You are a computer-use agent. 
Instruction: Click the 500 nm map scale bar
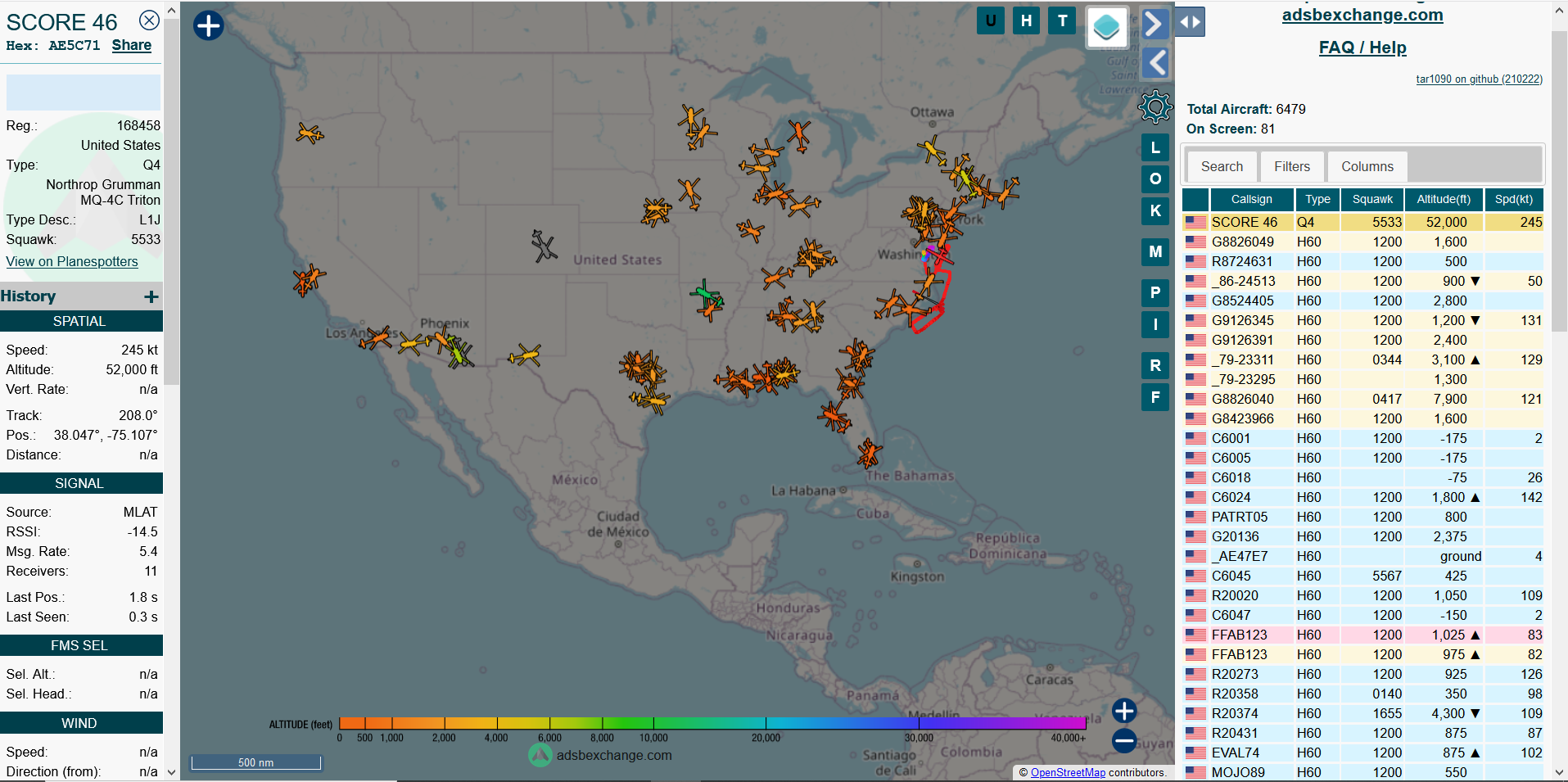click(x=255, y=762)
